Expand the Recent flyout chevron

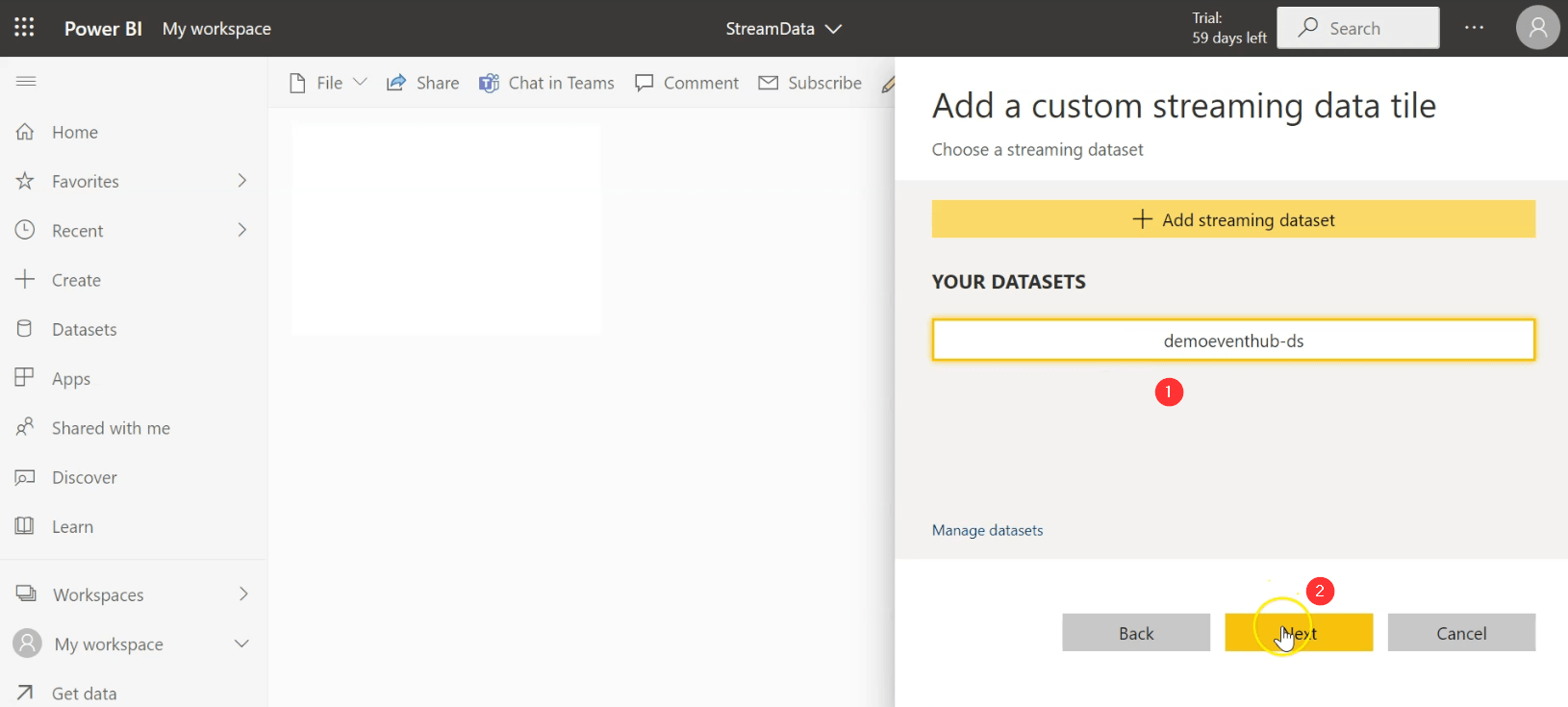pos(242,229)
